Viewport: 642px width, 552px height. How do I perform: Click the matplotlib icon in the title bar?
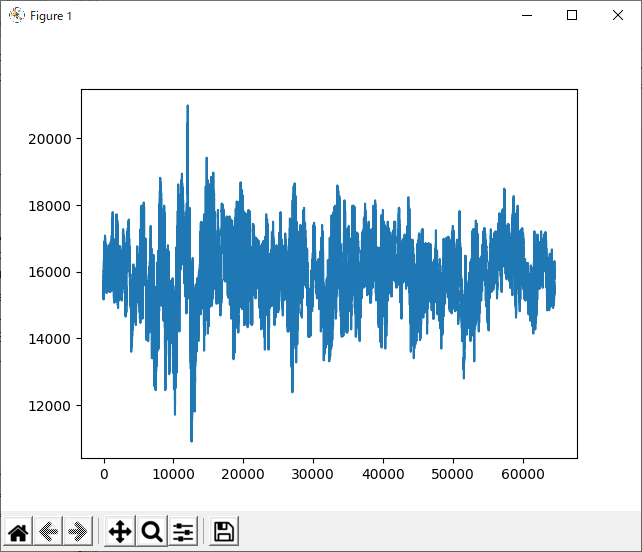16,15
